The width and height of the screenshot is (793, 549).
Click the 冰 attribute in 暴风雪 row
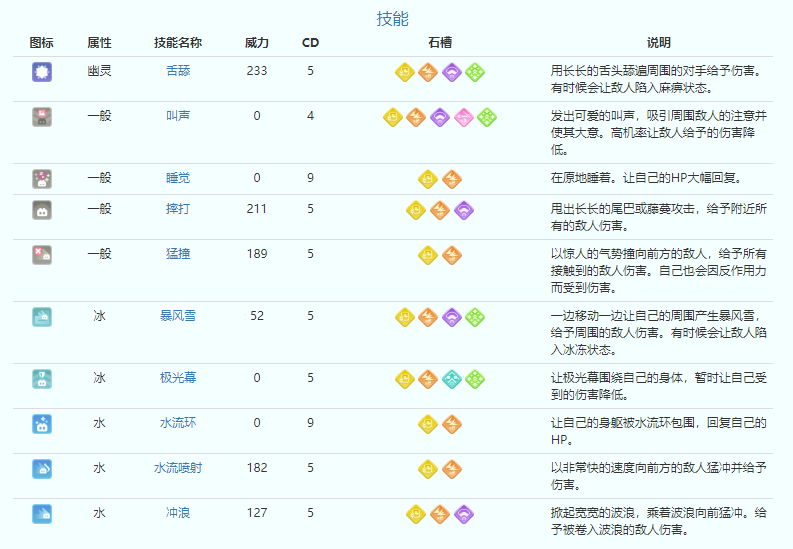coord(99,316)
